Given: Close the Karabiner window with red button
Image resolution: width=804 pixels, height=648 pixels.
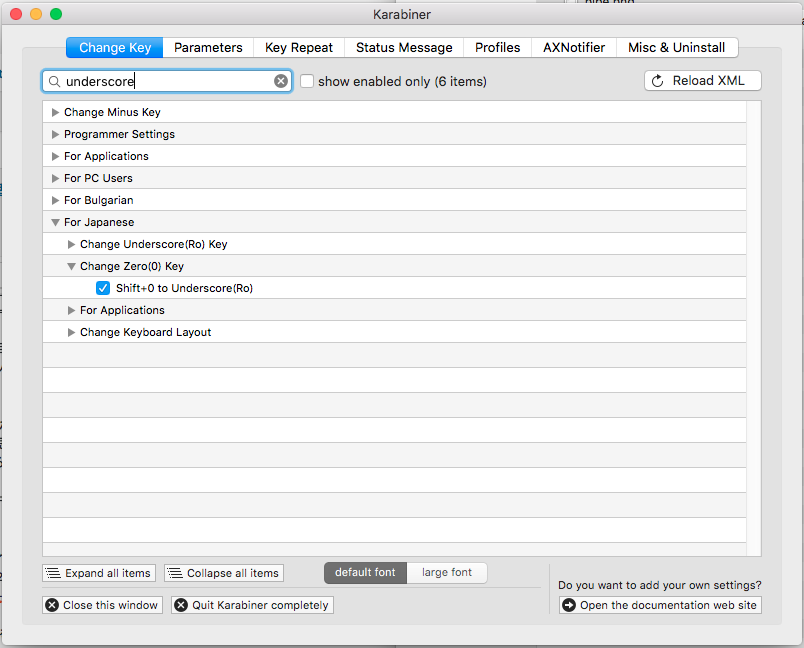Looking at the screenshot, I should (x=16, y=14).
